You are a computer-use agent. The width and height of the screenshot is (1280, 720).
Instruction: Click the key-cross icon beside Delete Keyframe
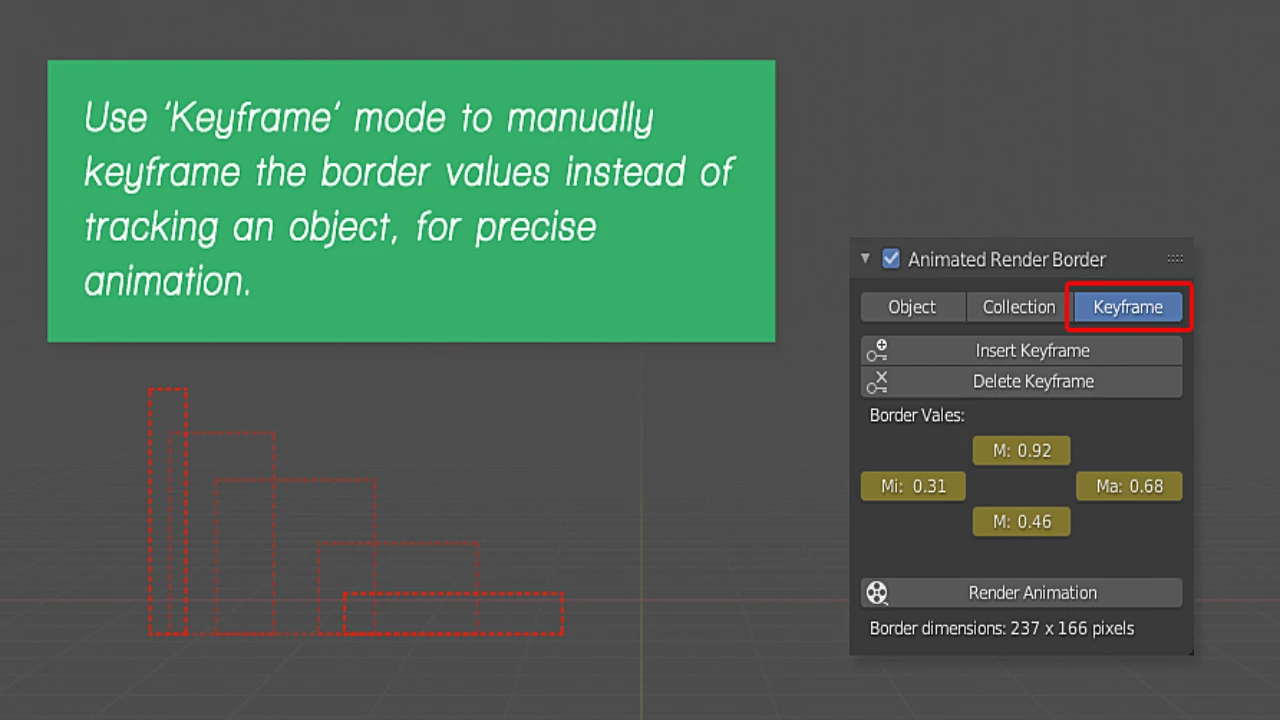pos(877,382)
